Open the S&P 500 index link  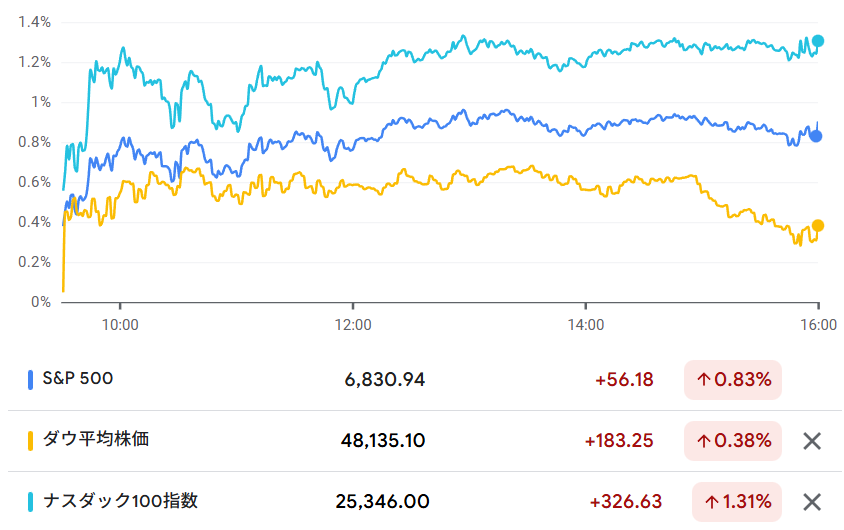pos(78,379)
